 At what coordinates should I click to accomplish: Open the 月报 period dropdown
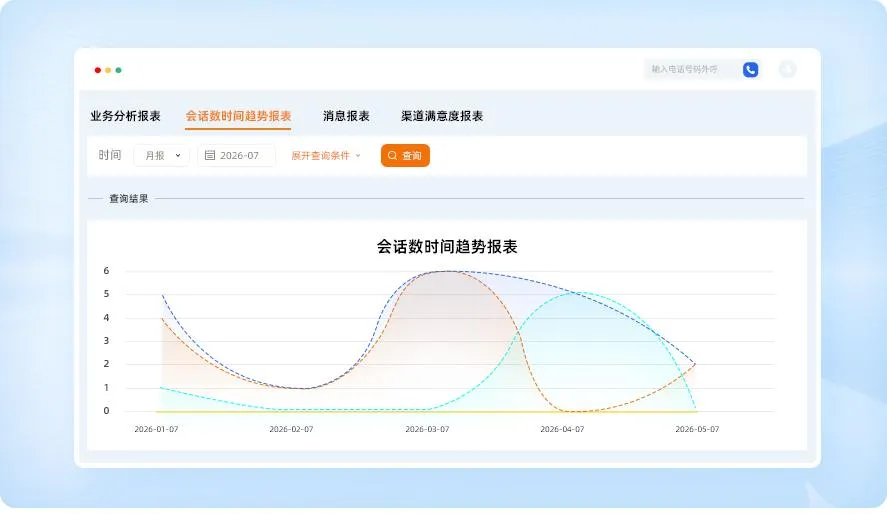coord(162,156)
